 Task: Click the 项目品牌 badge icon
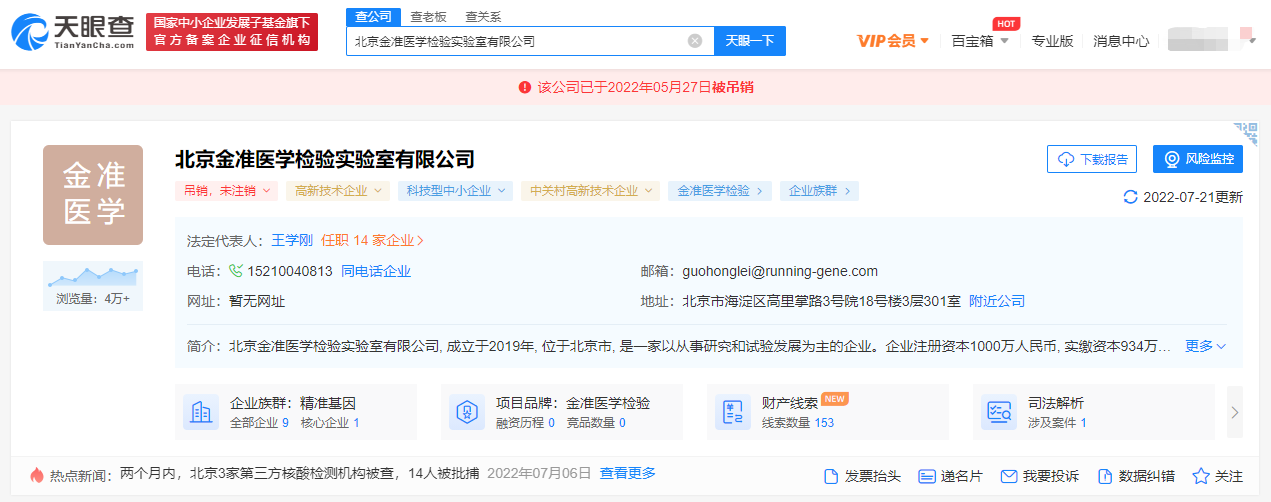click(x=467, y=412)
